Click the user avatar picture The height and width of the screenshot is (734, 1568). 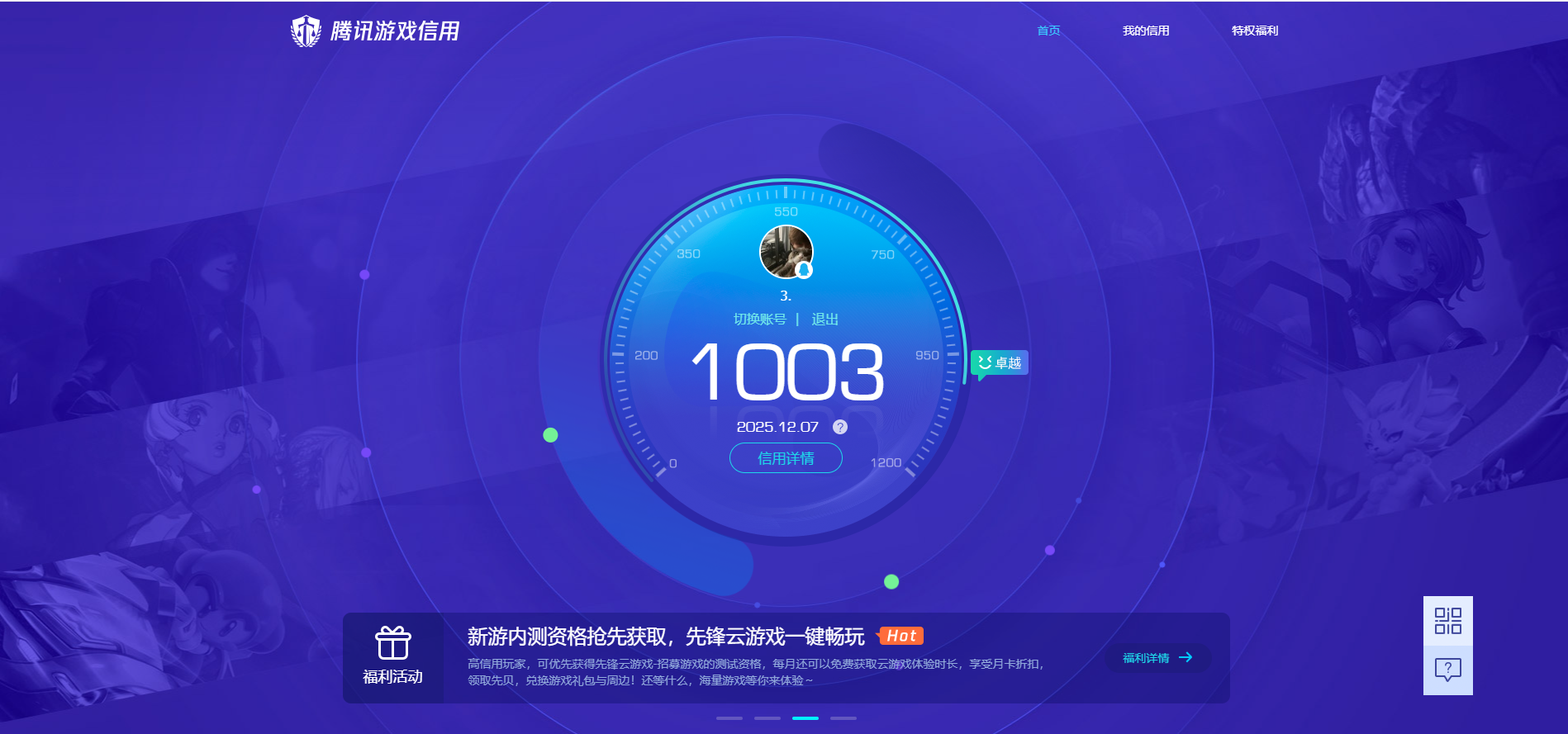786,252
